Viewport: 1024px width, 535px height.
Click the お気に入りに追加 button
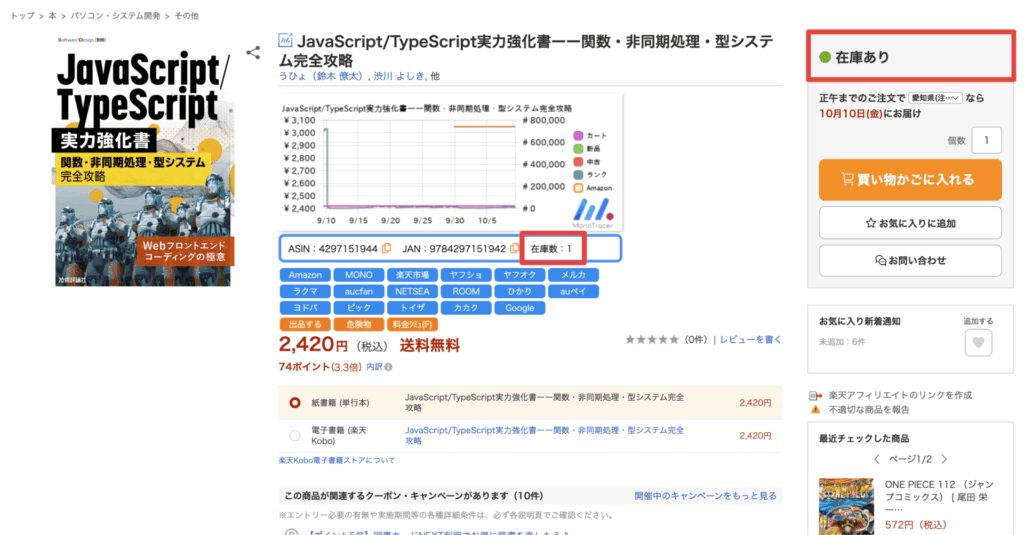tap(909, 222)
